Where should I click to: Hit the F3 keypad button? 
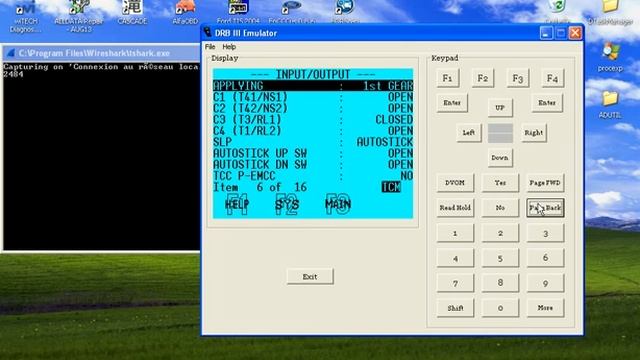point(518,78)
